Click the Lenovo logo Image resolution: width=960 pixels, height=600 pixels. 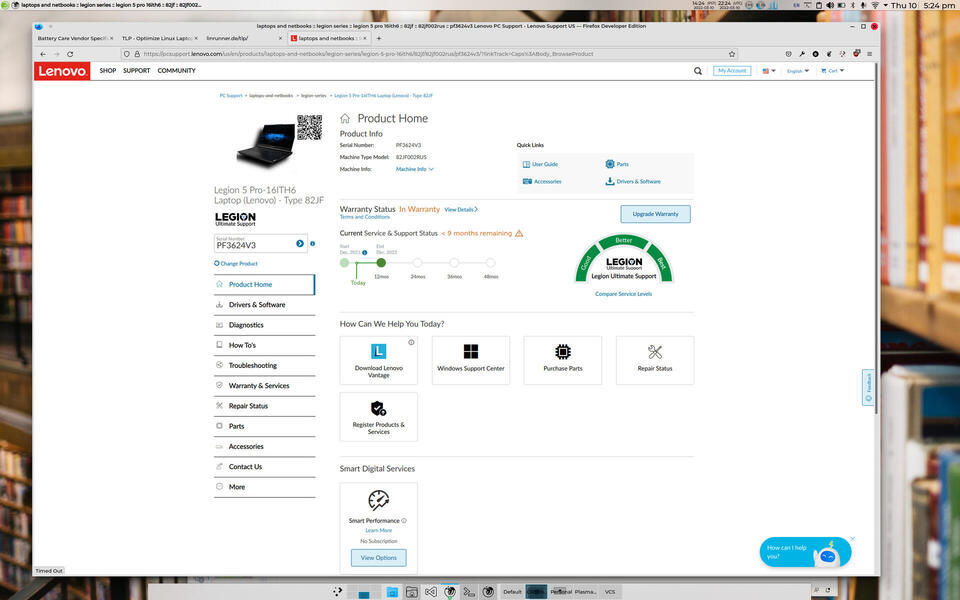coord(62,71)
